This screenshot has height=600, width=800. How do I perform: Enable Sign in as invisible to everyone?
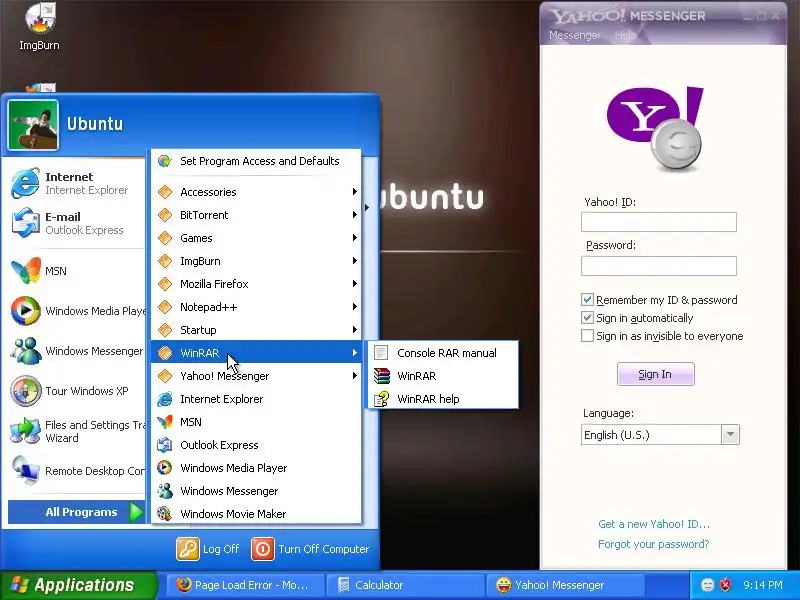click(587, 336)
